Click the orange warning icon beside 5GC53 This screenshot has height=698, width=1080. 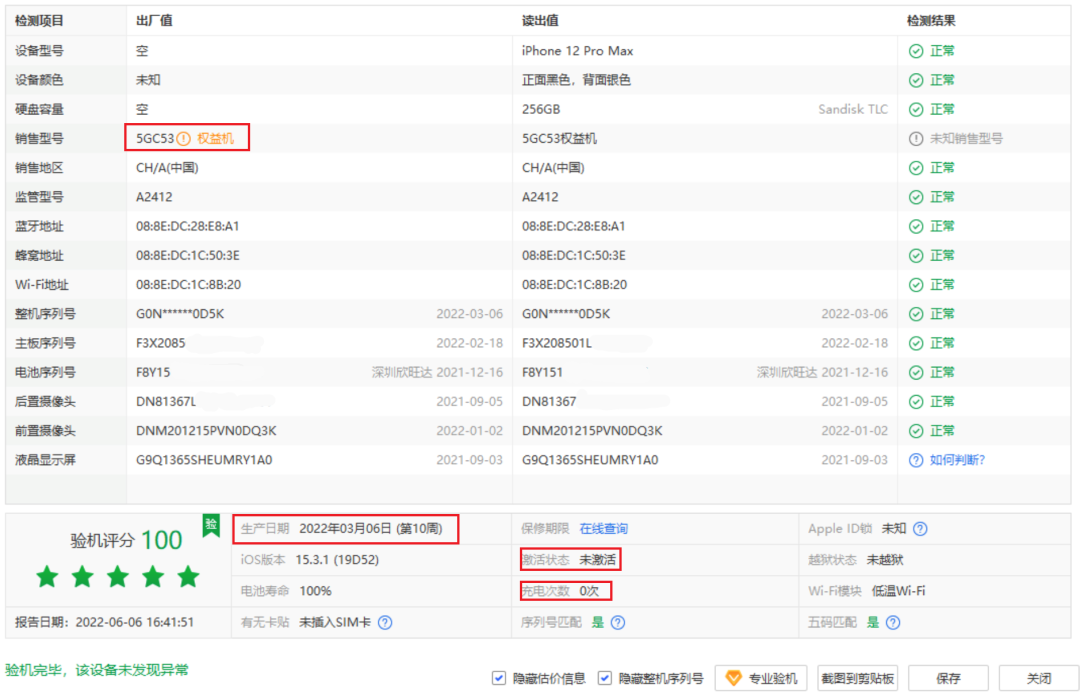[183, 138]
